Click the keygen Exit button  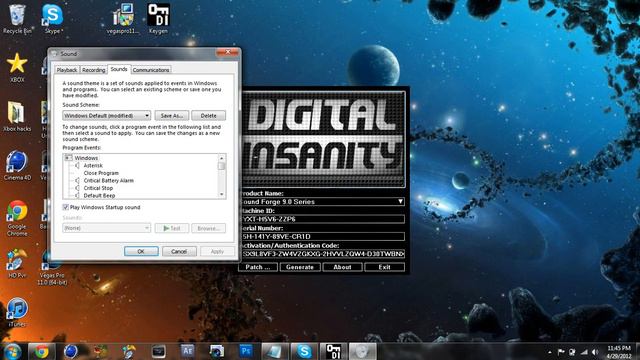tap(384, 267)
